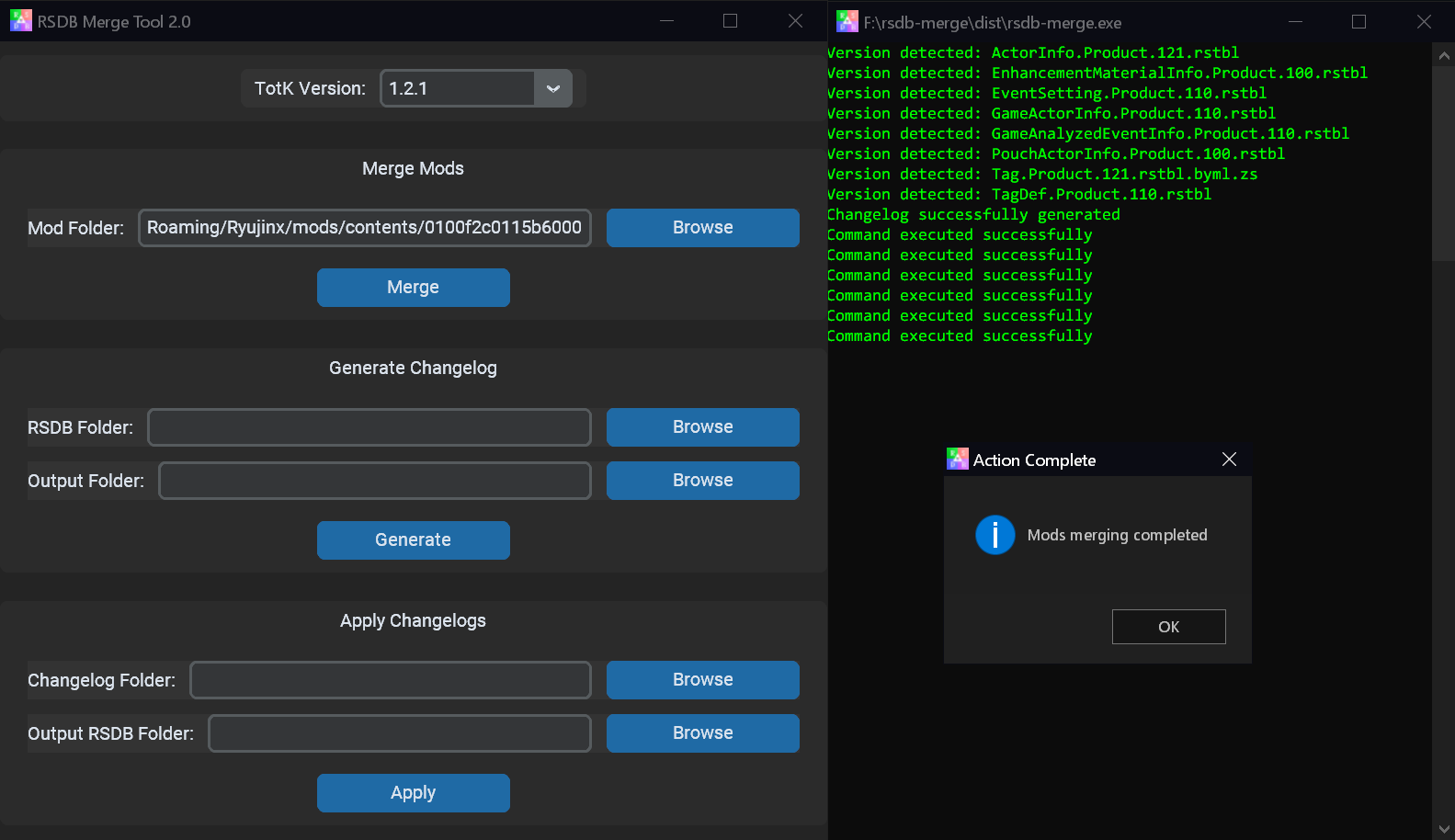Browse for the Mod Folder
Viewport: 1455px width, 840px height.
[703, 228]
